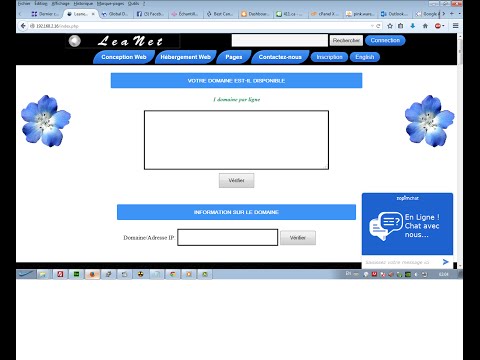Open the Contactez-nous navigation tab
480x360 pixels.
(x=280, y=57)
